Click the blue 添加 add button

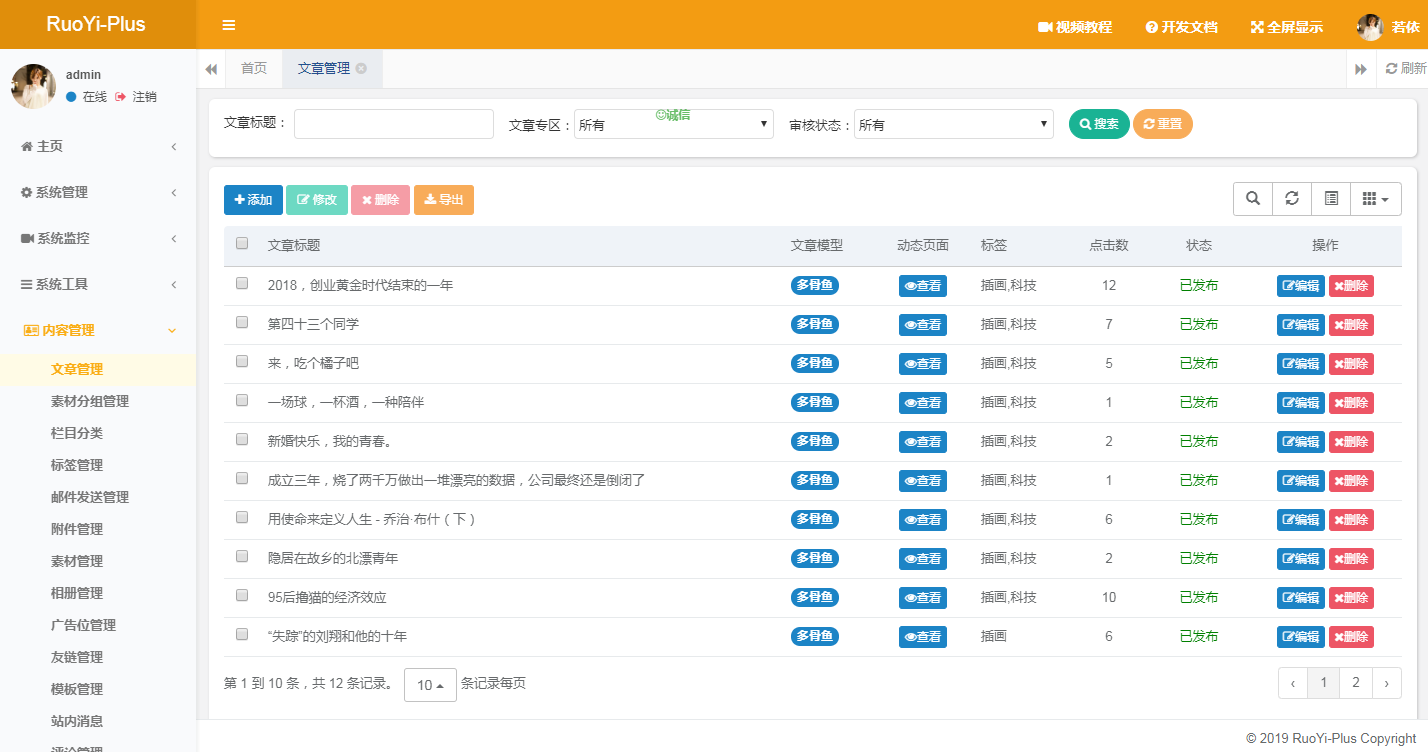pos(253,200)
